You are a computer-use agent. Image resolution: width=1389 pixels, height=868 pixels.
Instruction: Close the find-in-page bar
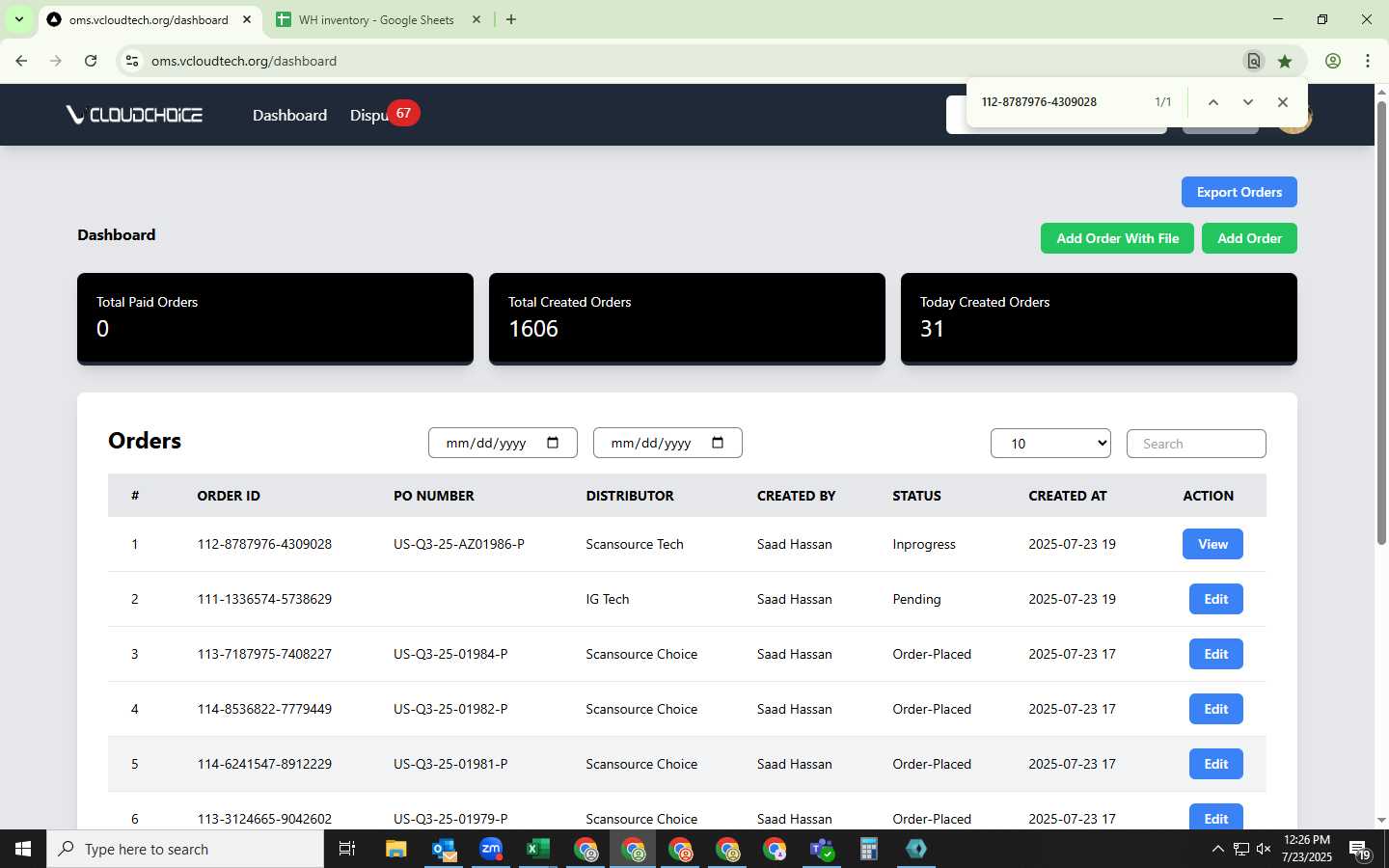[1283, 102]
